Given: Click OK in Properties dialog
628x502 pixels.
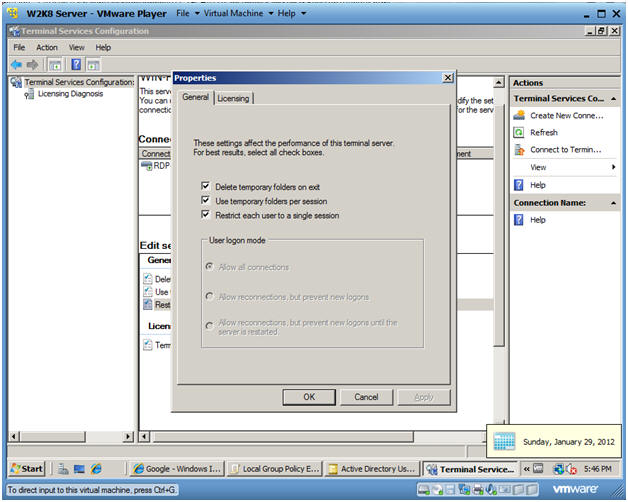Looking at the screenshot, I should click(x=309, y=397).
